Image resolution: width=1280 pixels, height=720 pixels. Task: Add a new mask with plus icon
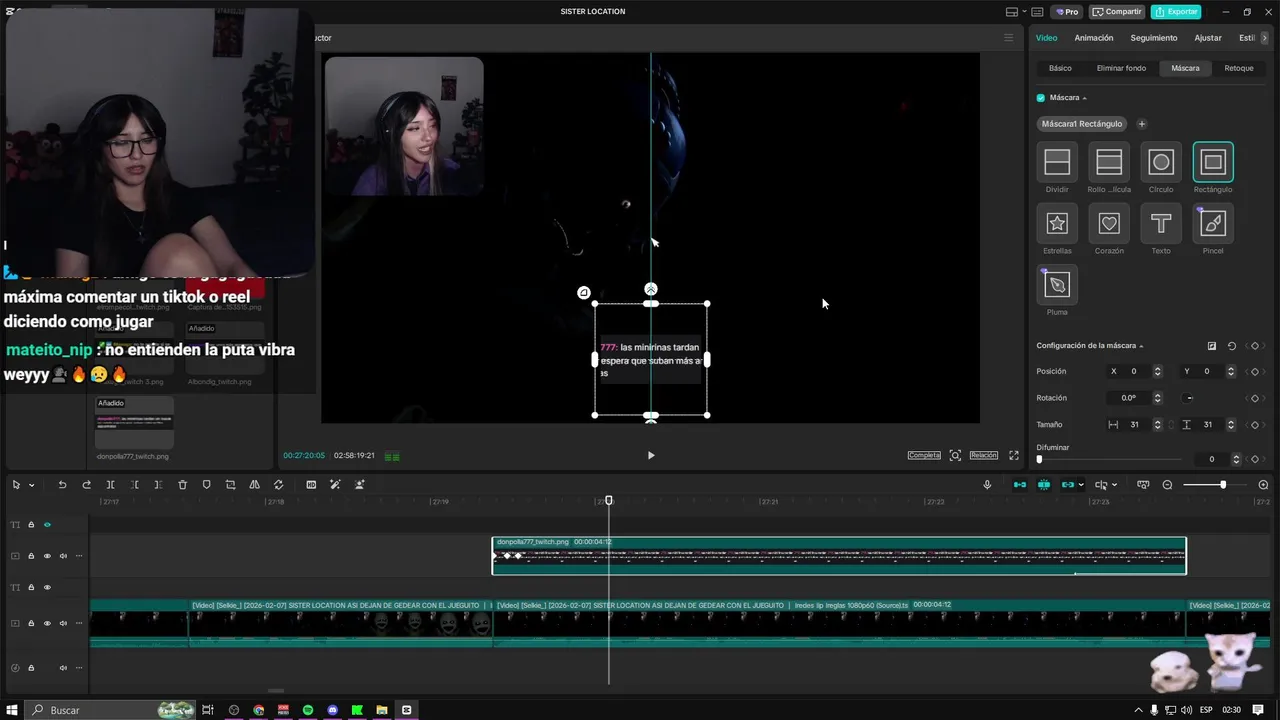1142,124
